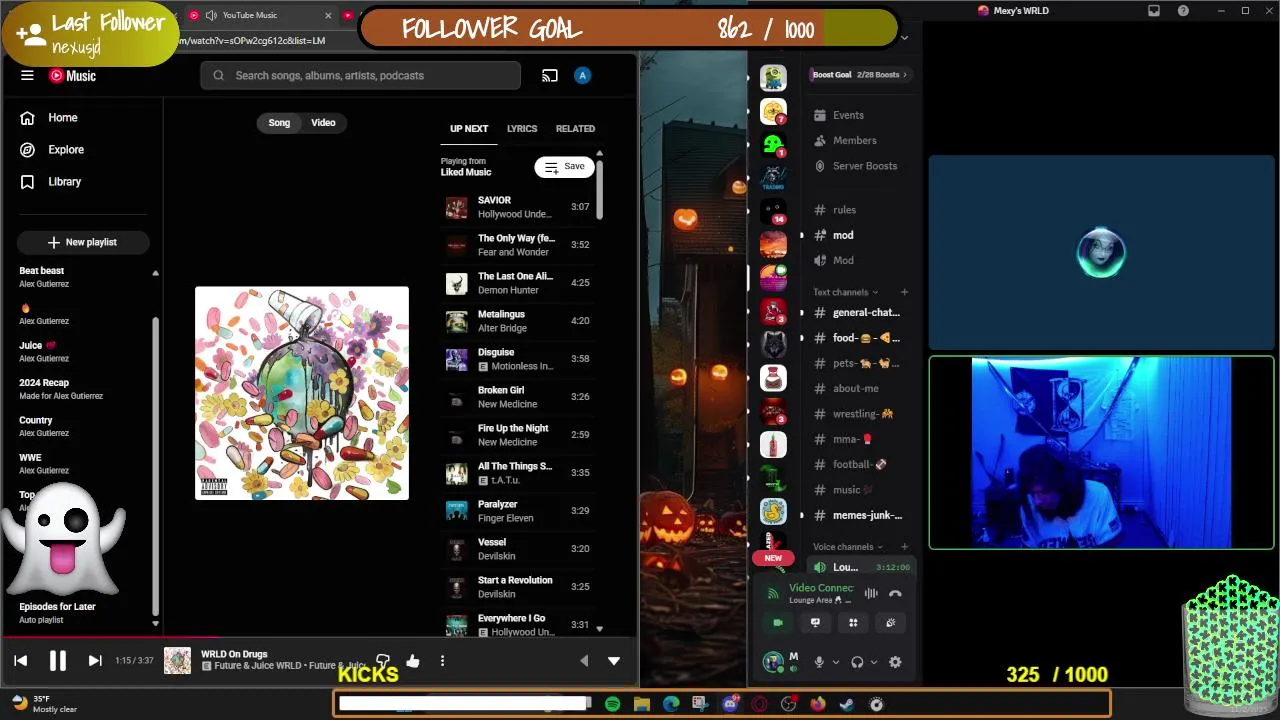The image size is (1280, 720).
Task: Open the weather widget on taskbar
Action: click(x=44, y=704)
